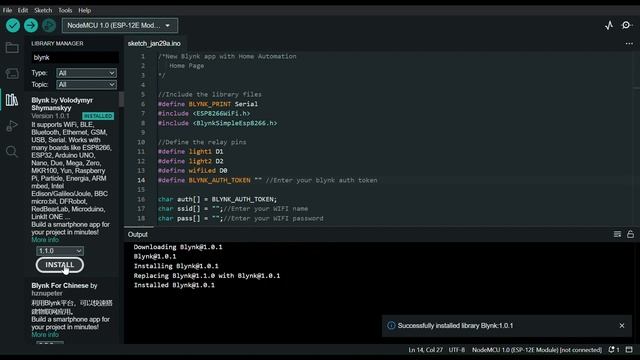
Task: Open the Boards Manager sidebar icon
Action: click(12, 73)
